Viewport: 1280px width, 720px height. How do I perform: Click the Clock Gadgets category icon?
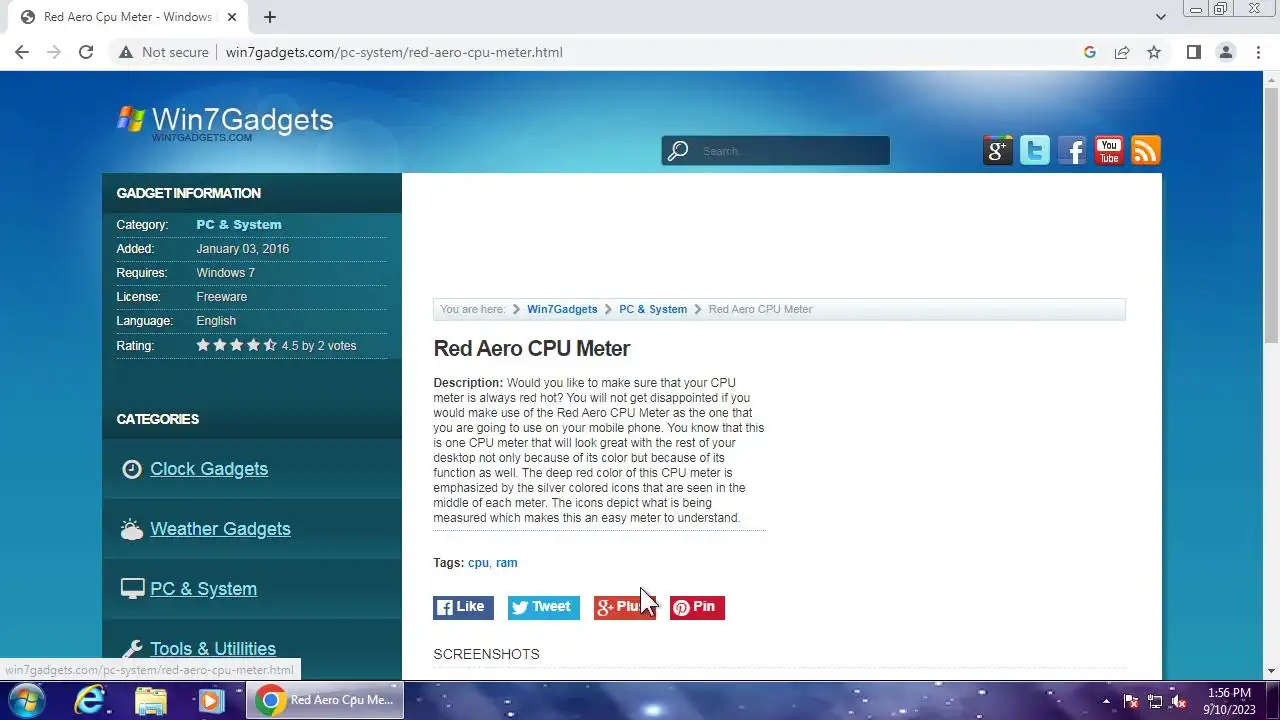pos(132,469)
